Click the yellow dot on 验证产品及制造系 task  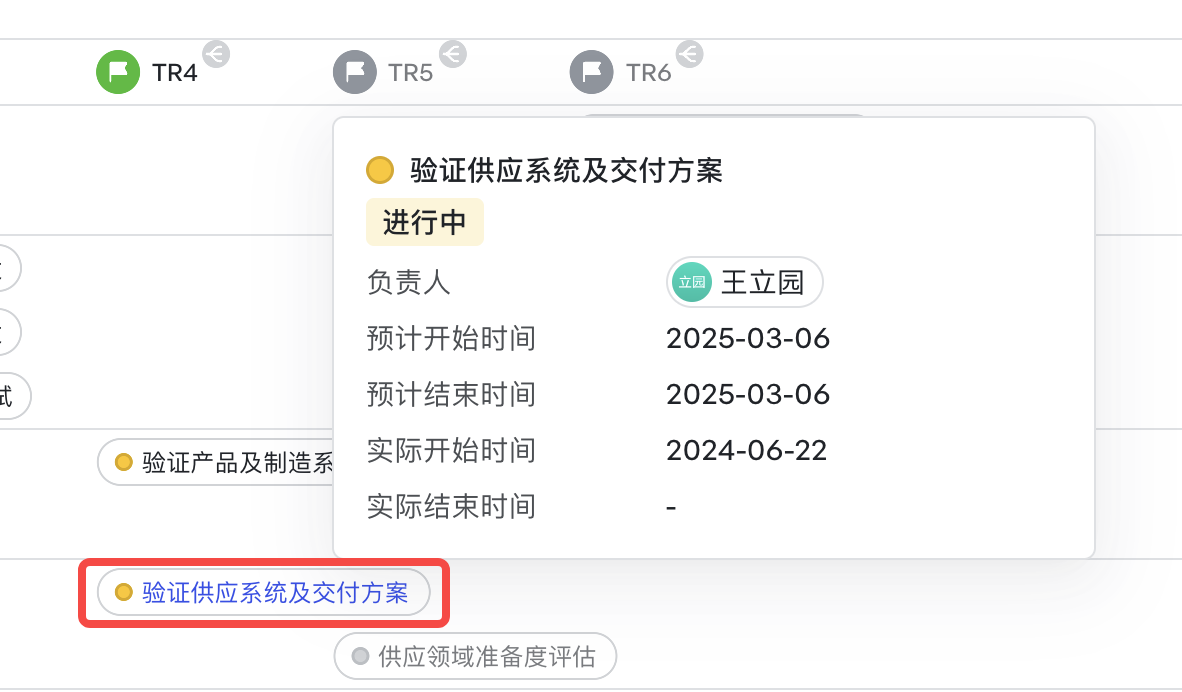(124, 462)
